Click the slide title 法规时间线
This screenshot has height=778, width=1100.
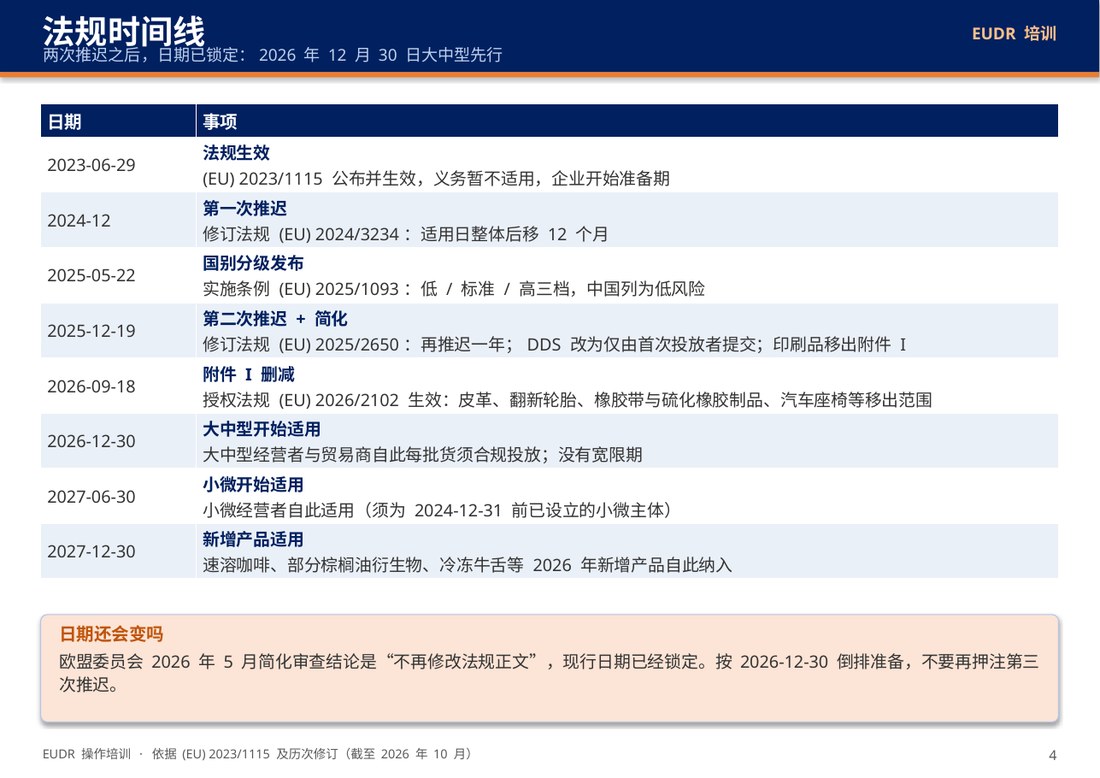click(123, 31)
